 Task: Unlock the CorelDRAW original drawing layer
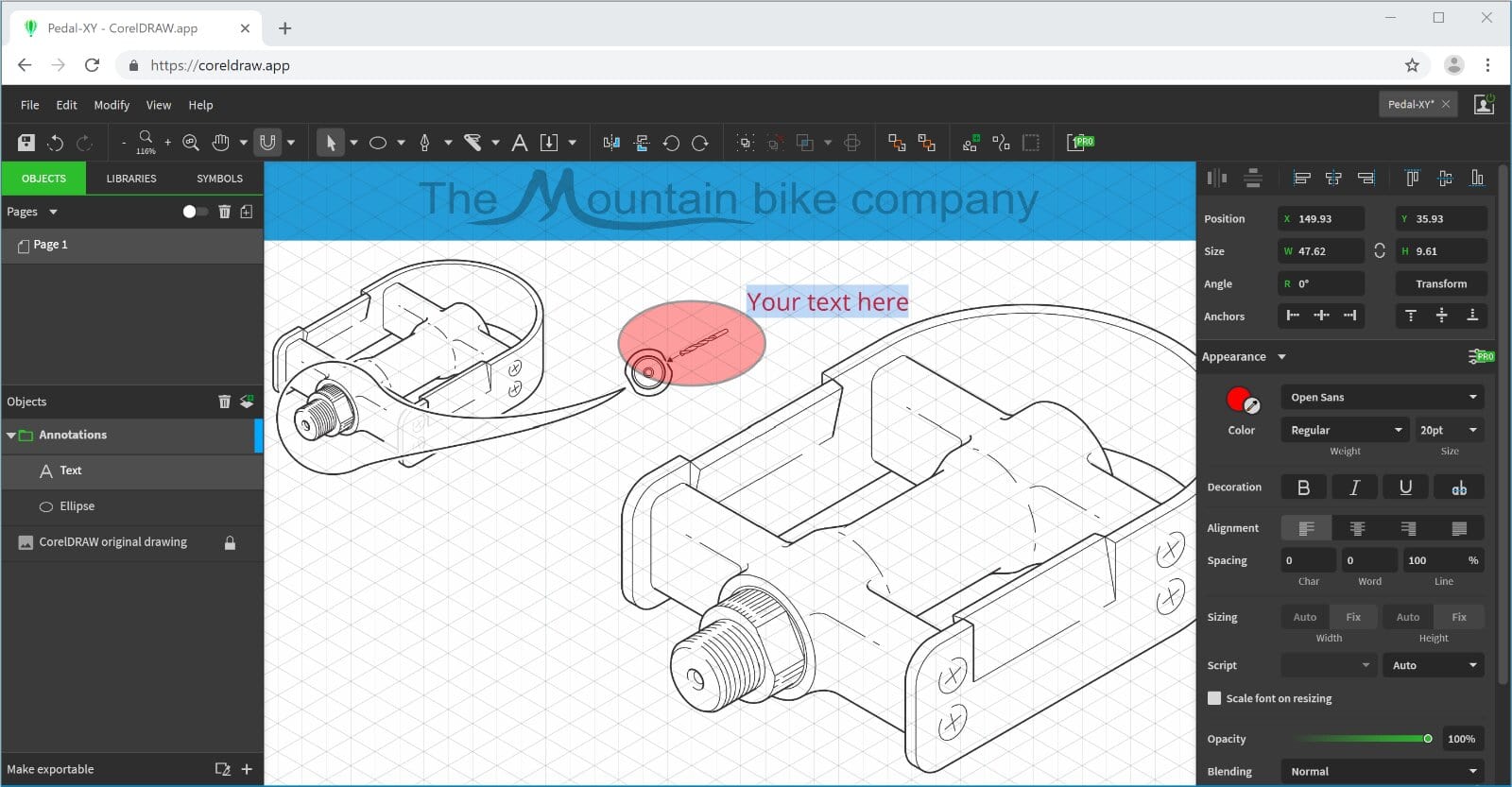point(230,543)
